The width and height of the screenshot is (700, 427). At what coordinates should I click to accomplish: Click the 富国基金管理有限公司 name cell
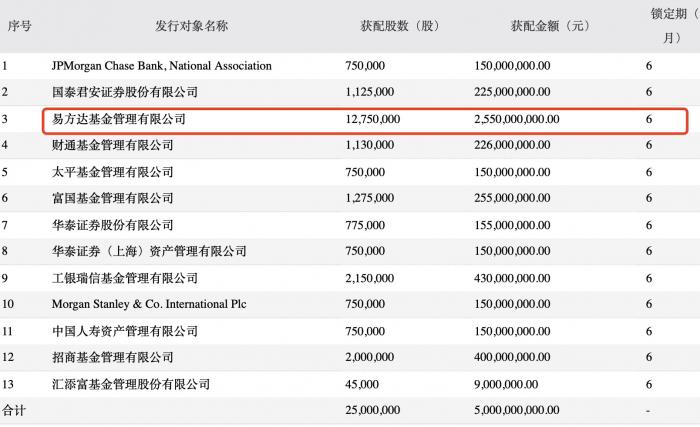pos(112,199)
